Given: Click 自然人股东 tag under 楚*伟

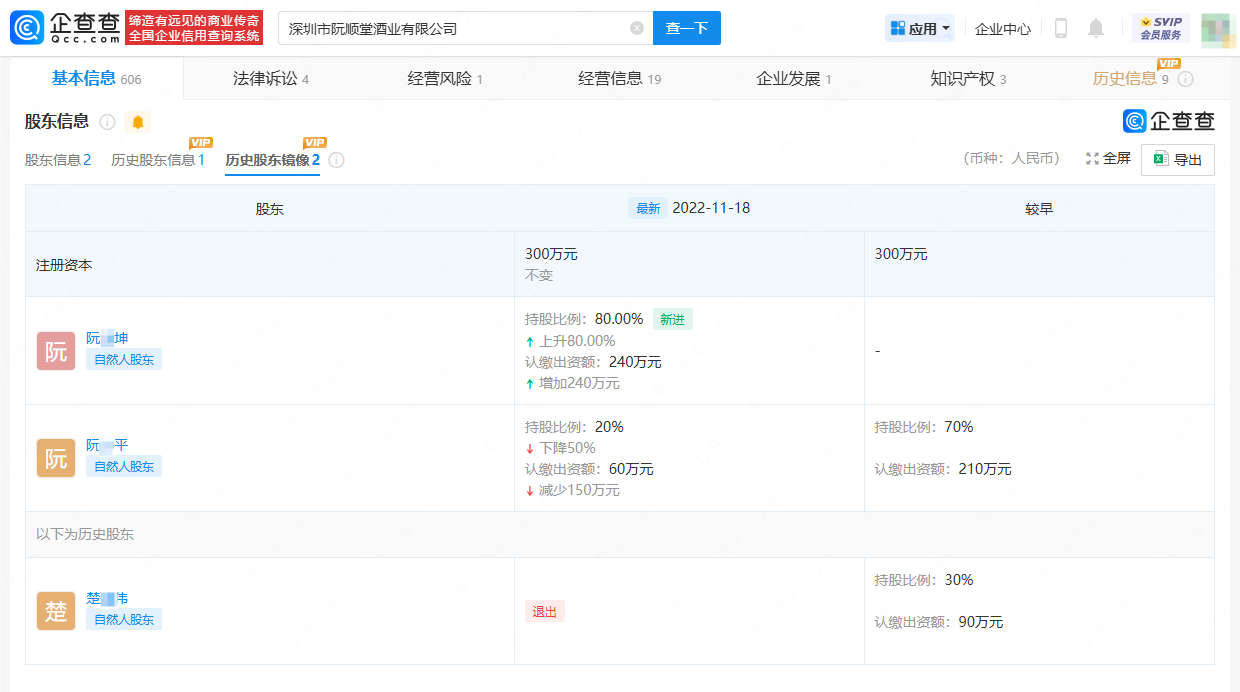Looking at the screenshot, I should [x=124, y=619].
